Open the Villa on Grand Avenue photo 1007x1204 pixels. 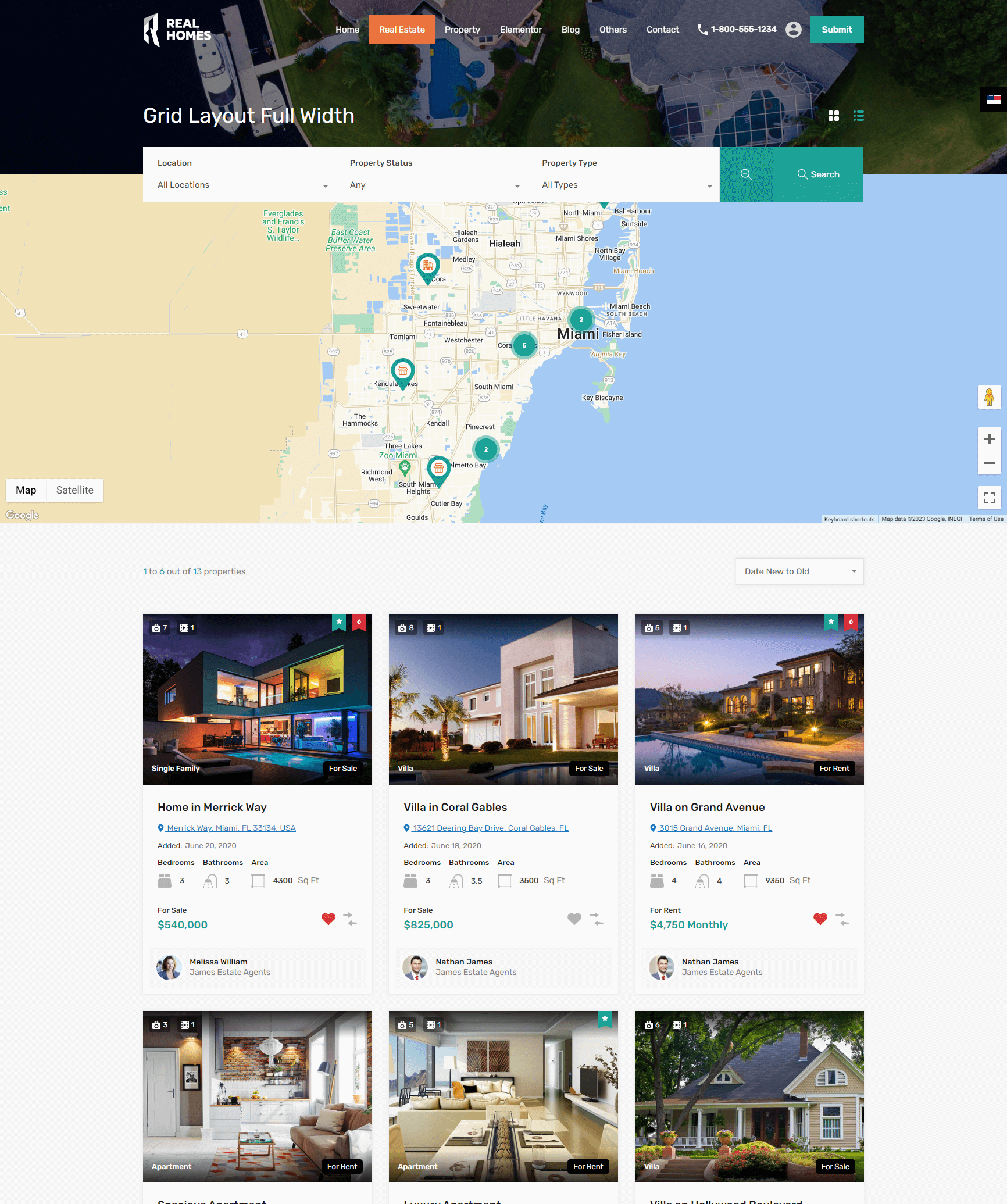point(749,699)
